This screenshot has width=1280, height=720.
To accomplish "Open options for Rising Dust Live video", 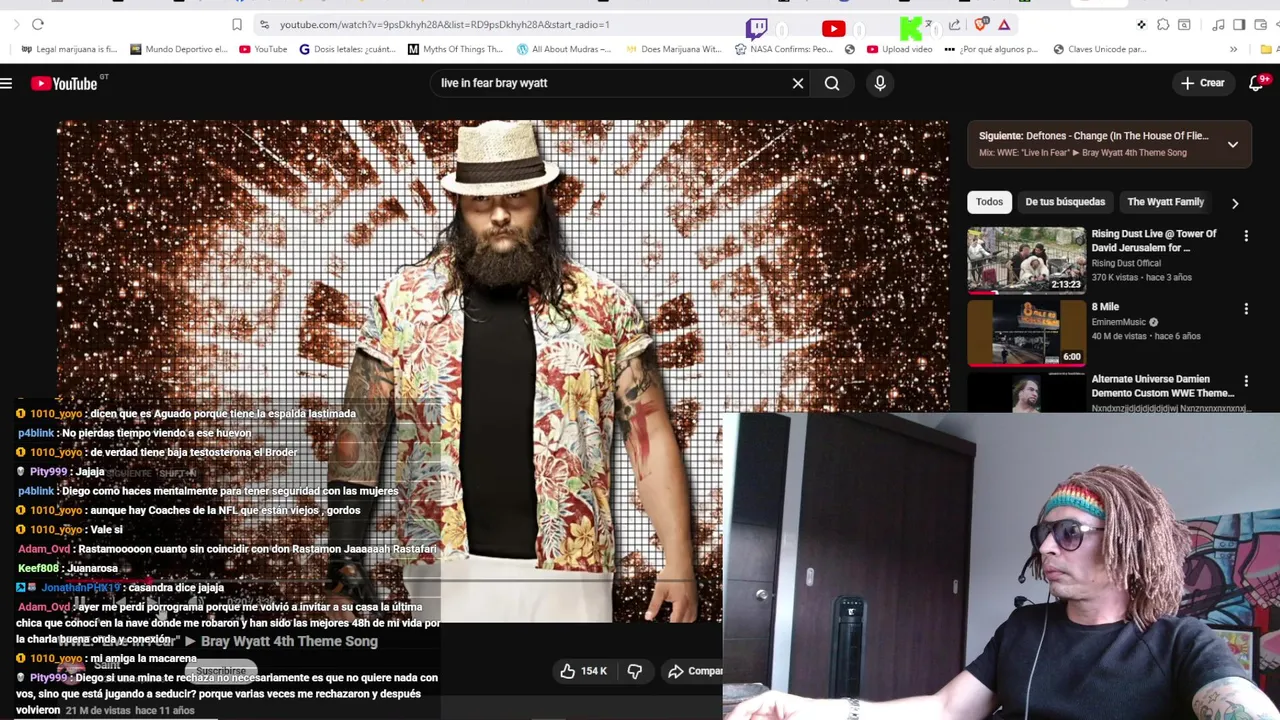I will [x=1246, y=236].
